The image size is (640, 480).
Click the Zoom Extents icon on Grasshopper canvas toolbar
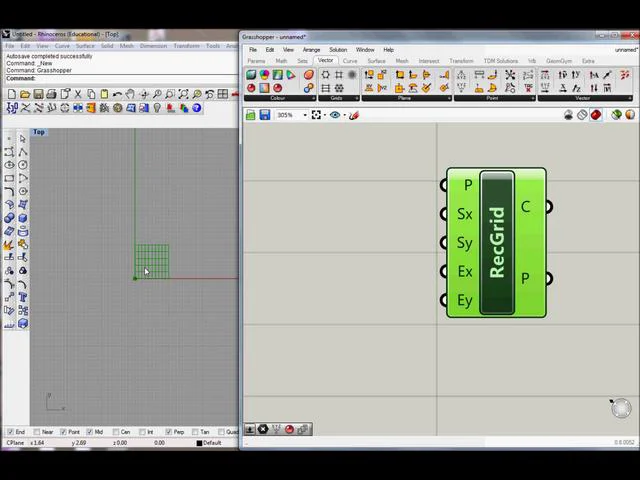coord(316,115)
